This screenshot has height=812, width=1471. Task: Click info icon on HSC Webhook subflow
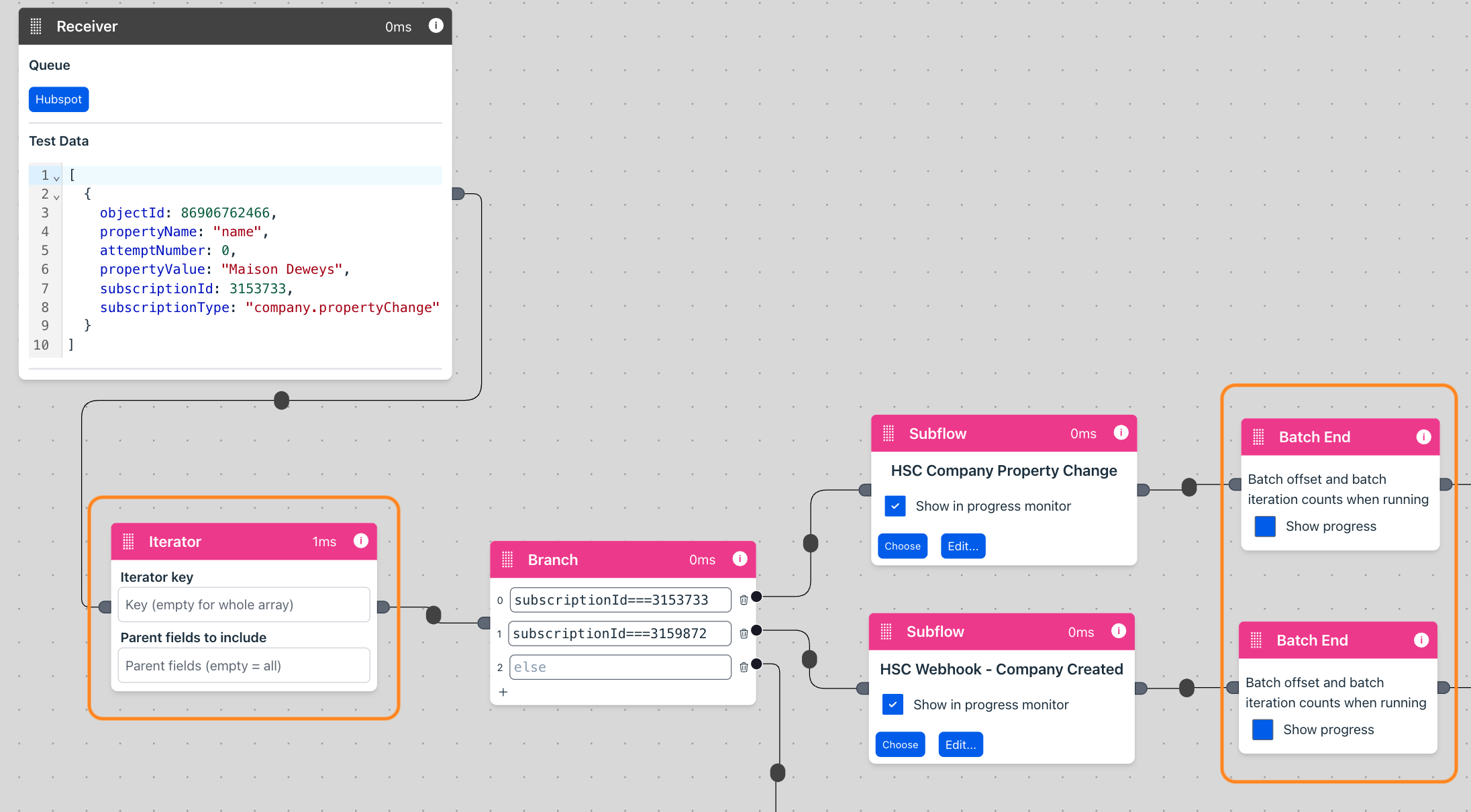[x=1118, y=631]
